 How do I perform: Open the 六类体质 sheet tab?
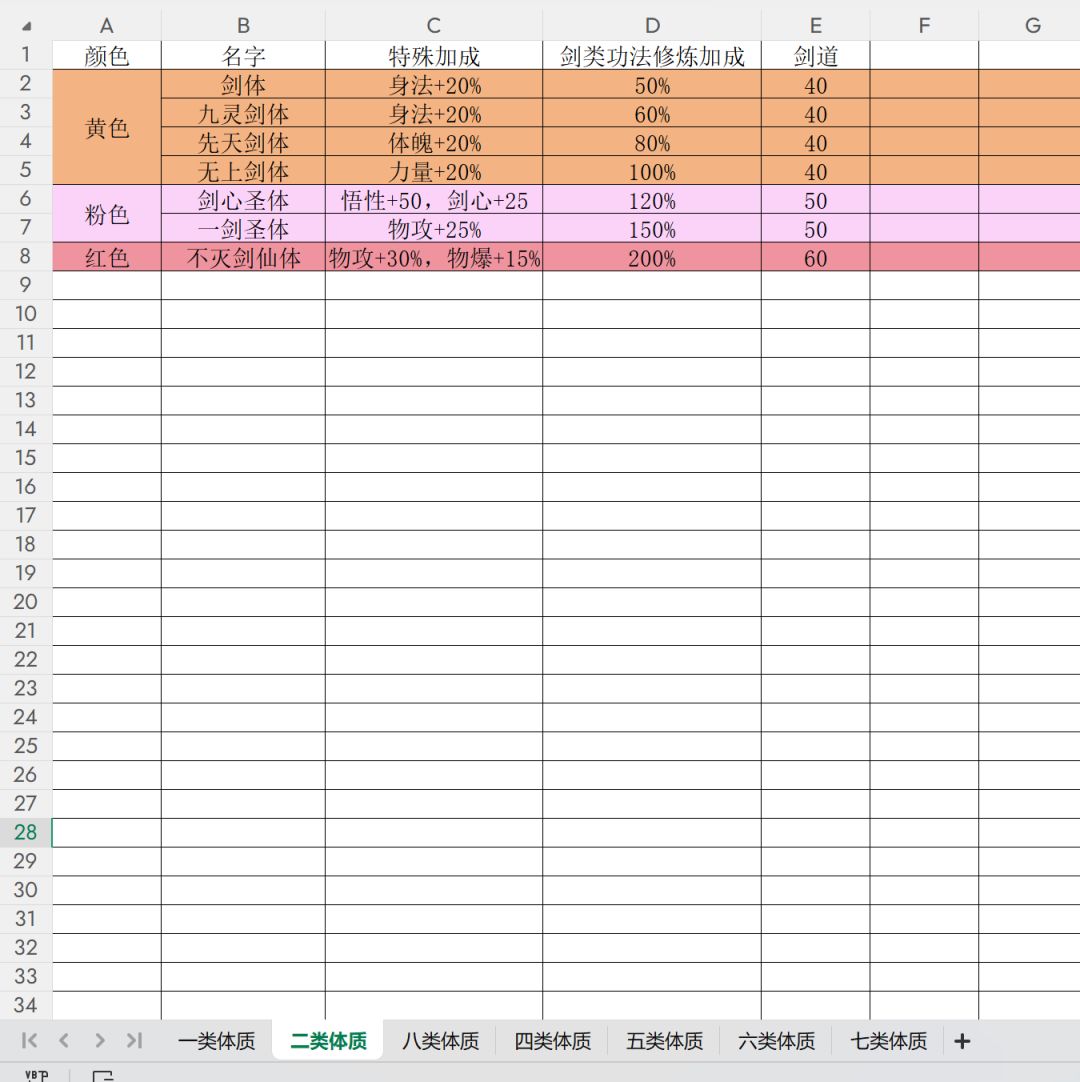click(776, 1041)
